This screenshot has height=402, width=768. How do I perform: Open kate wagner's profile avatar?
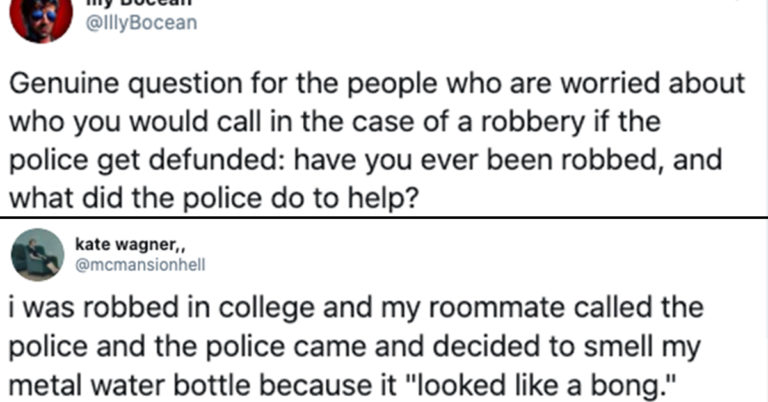38,253
